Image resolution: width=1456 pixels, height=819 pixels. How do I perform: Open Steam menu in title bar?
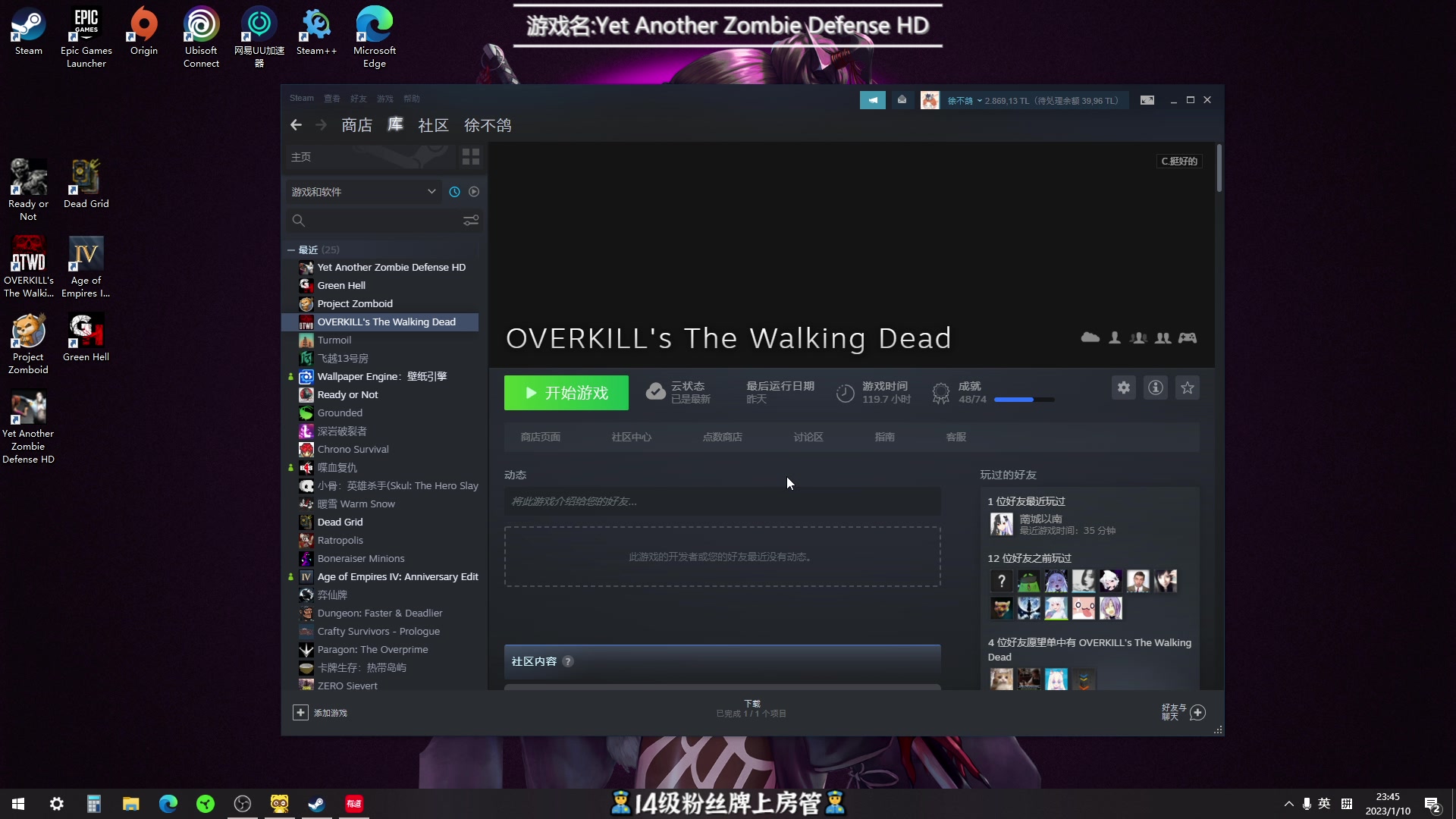pos(301,98)
